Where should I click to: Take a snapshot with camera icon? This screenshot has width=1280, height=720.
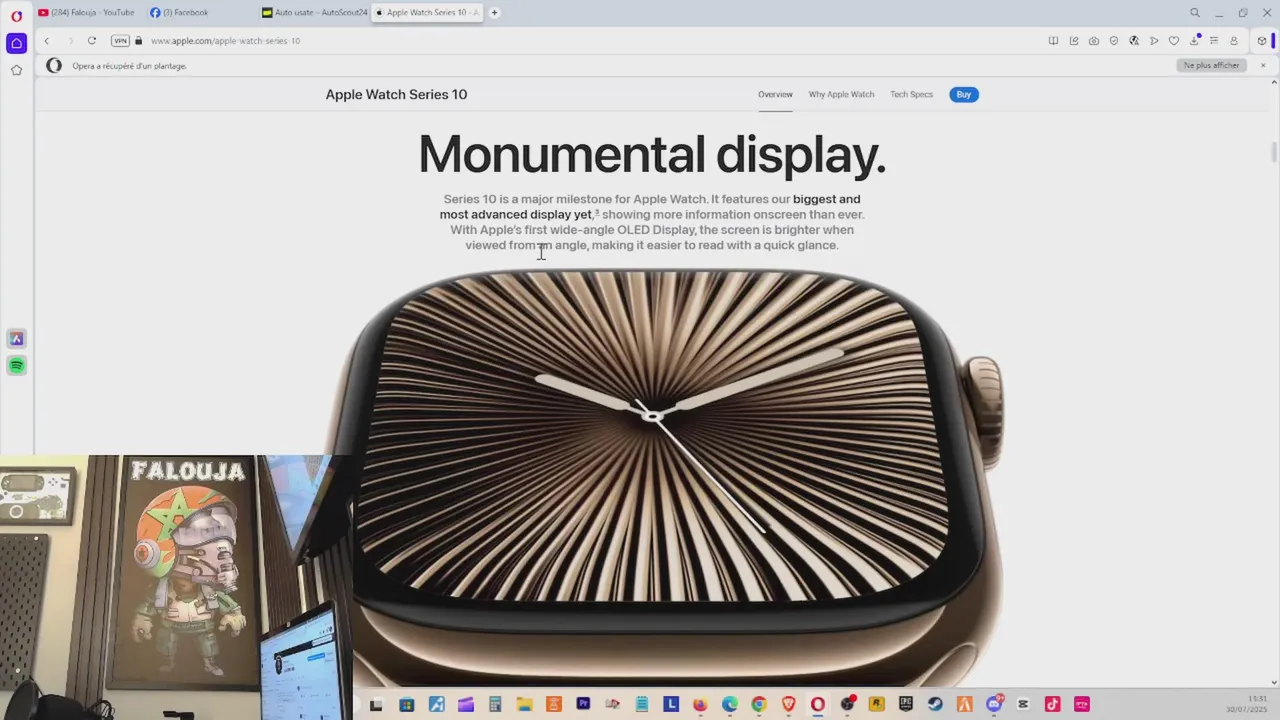(1094, 41)
